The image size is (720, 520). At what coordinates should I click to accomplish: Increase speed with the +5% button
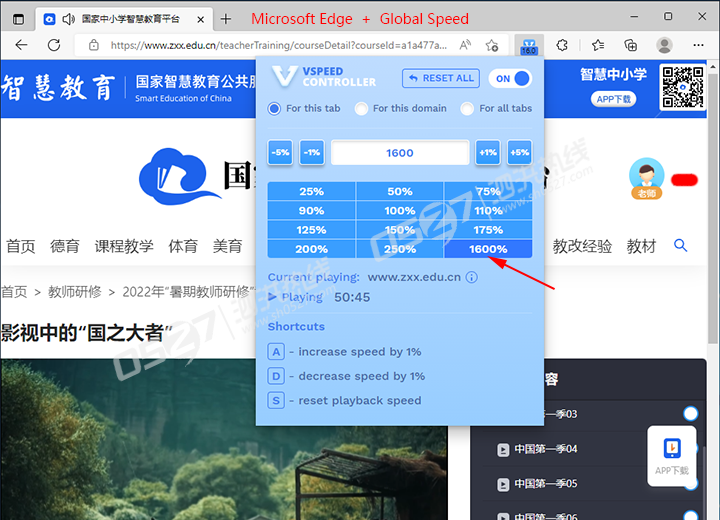[519, 153]
